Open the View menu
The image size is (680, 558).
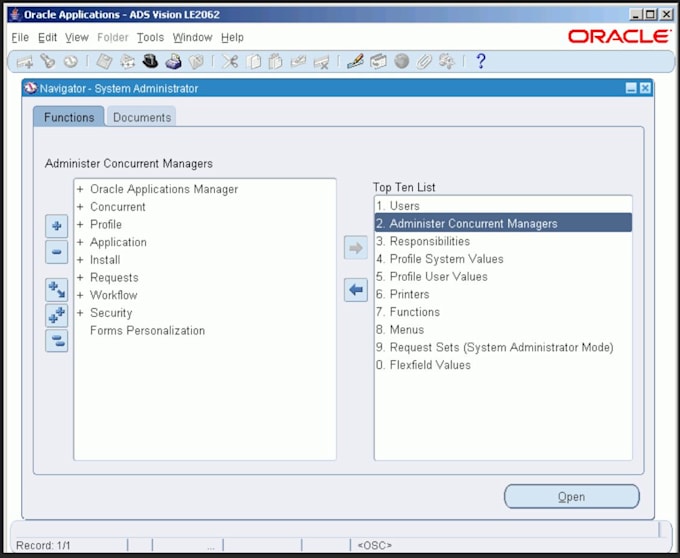(x=77, y=38)
